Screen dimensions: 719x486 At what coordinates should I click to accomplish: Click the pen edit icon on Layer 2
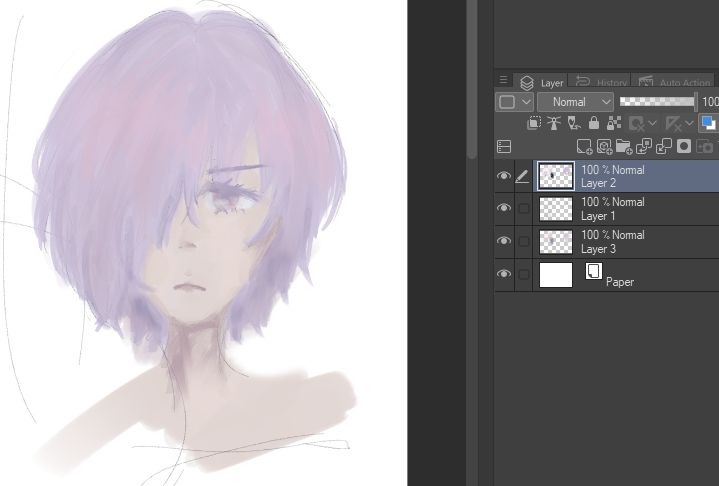pos(522,177)
